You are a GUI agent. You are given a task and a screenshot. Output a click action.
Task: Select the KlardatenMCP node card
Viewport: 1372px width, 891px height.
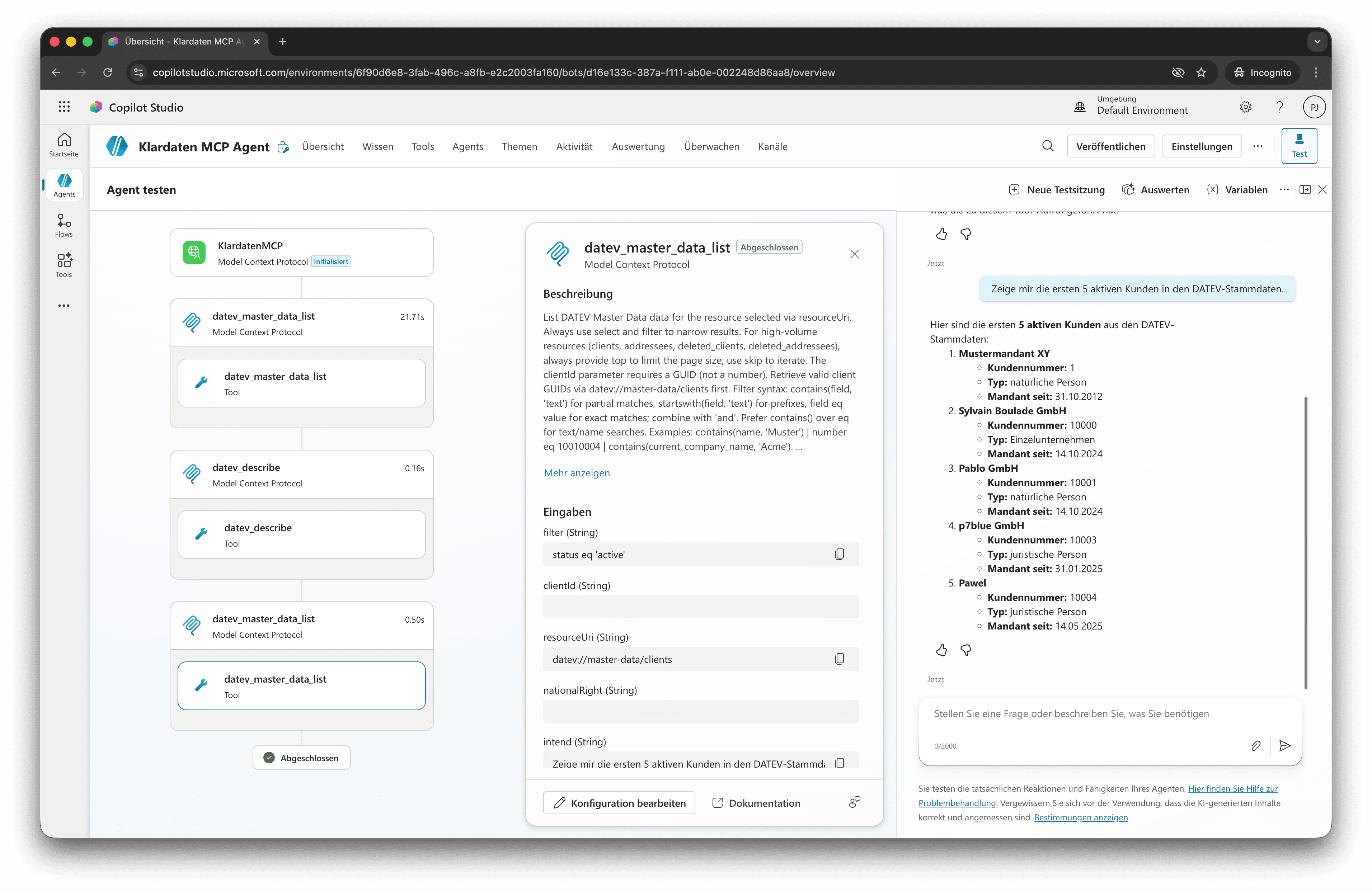[x=301, y=253]
